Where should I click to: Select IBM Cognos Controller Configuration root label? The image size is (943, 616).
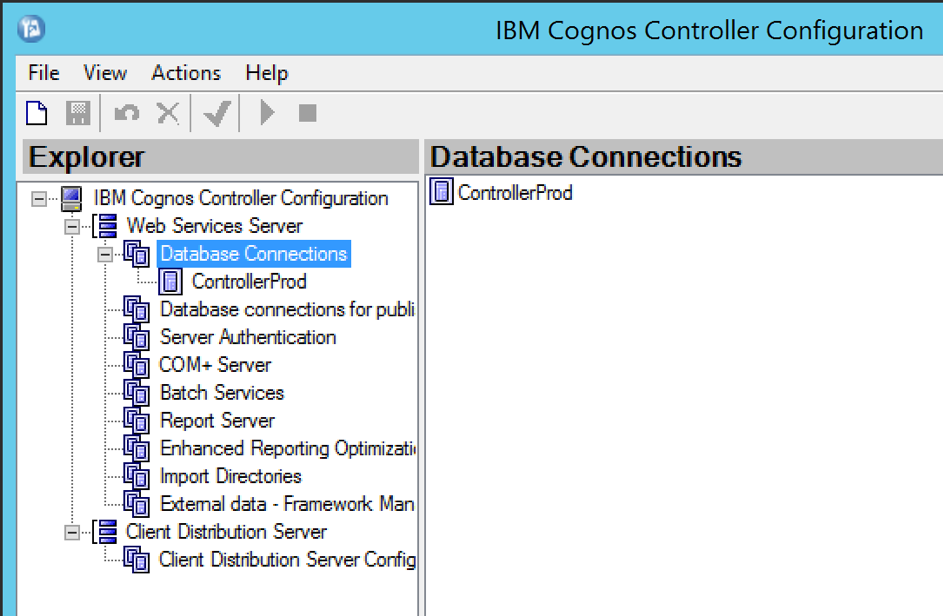241,198
